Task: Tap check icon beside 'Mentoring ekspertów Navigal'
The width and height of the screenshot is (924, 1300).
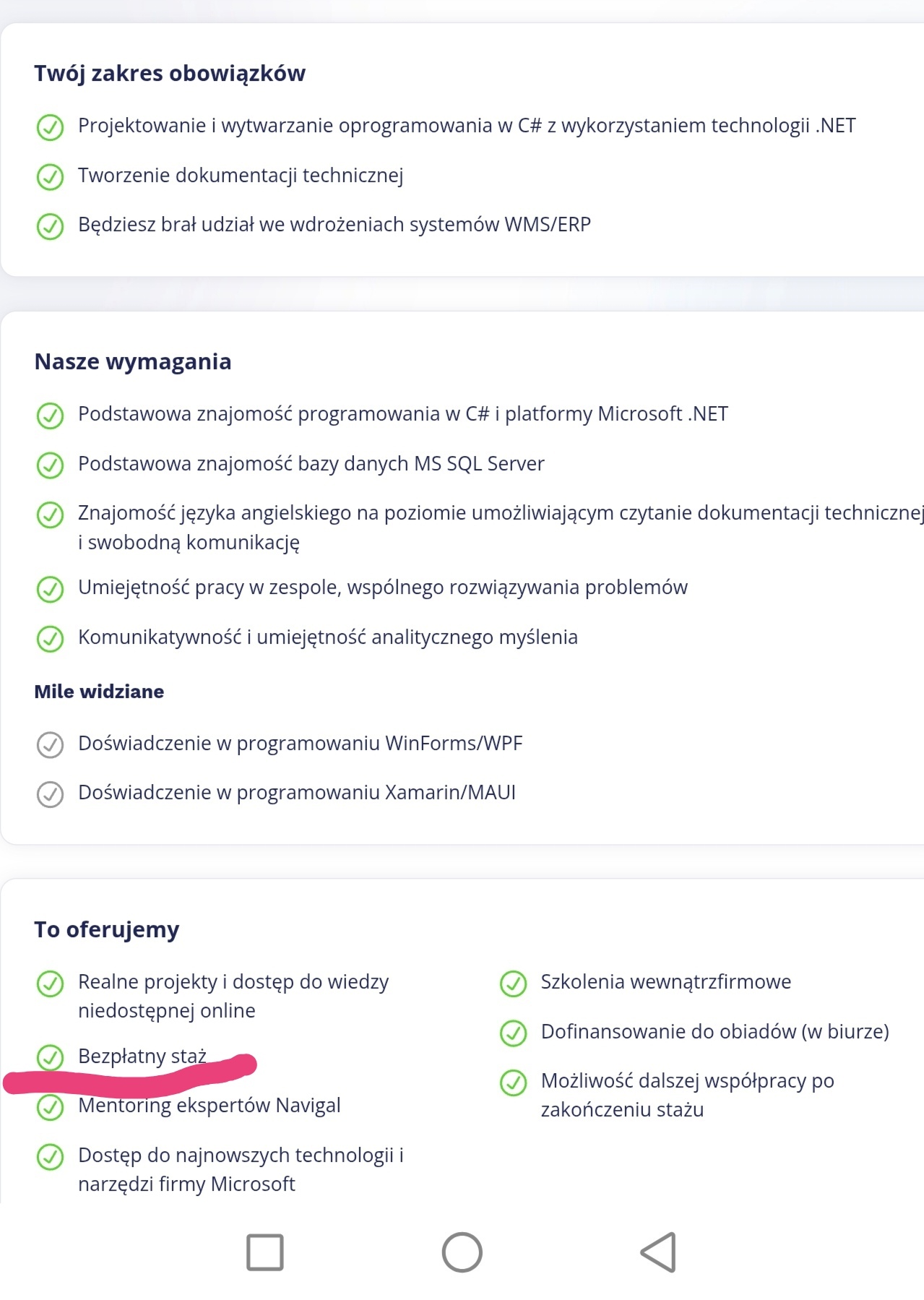Action: [50, 1106]
